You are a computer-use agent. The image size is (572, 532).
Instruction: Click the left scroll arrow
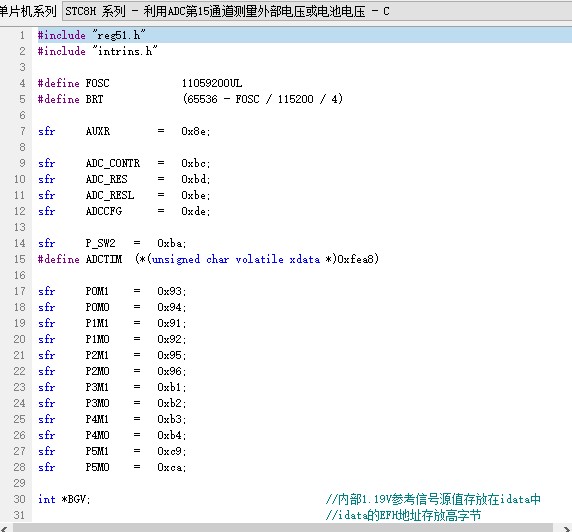(4, 528)
